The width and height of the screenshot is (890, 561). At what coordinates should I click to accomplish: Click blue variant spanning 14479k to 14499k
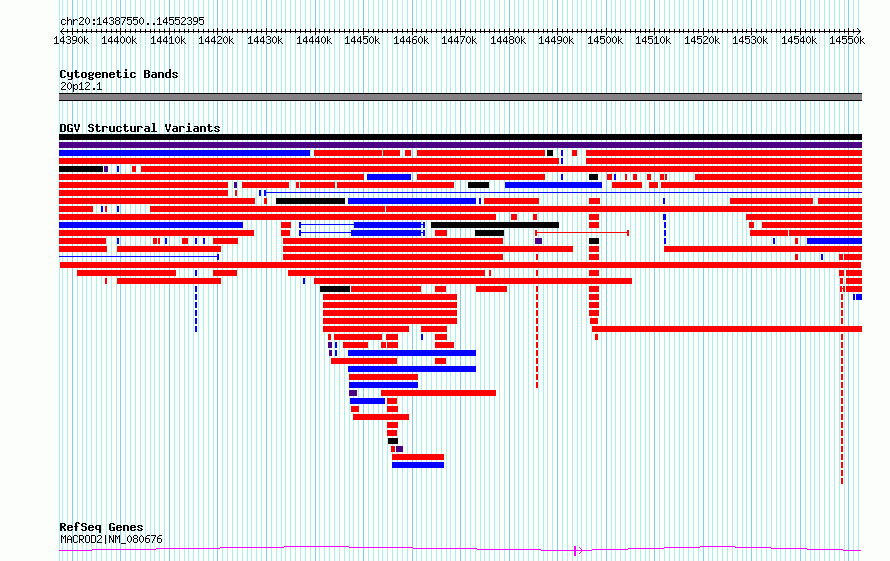553,185
